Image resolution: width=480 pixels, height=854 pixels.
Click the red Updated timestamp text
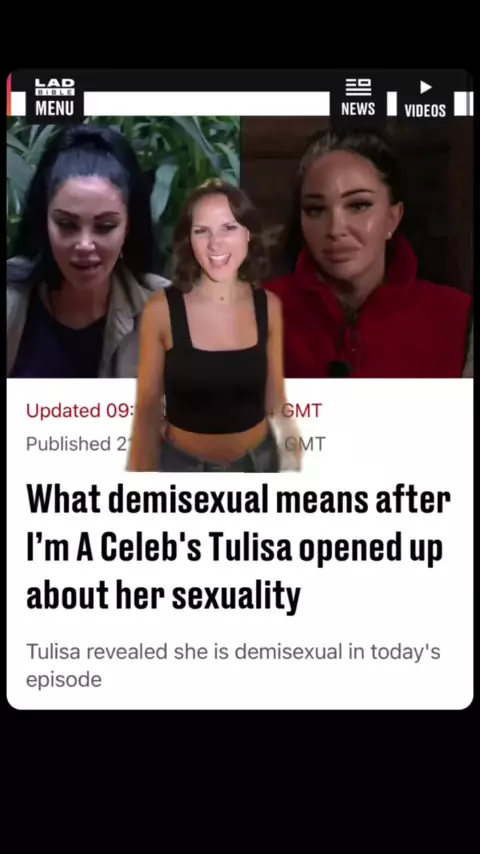[x=80, y=411]
